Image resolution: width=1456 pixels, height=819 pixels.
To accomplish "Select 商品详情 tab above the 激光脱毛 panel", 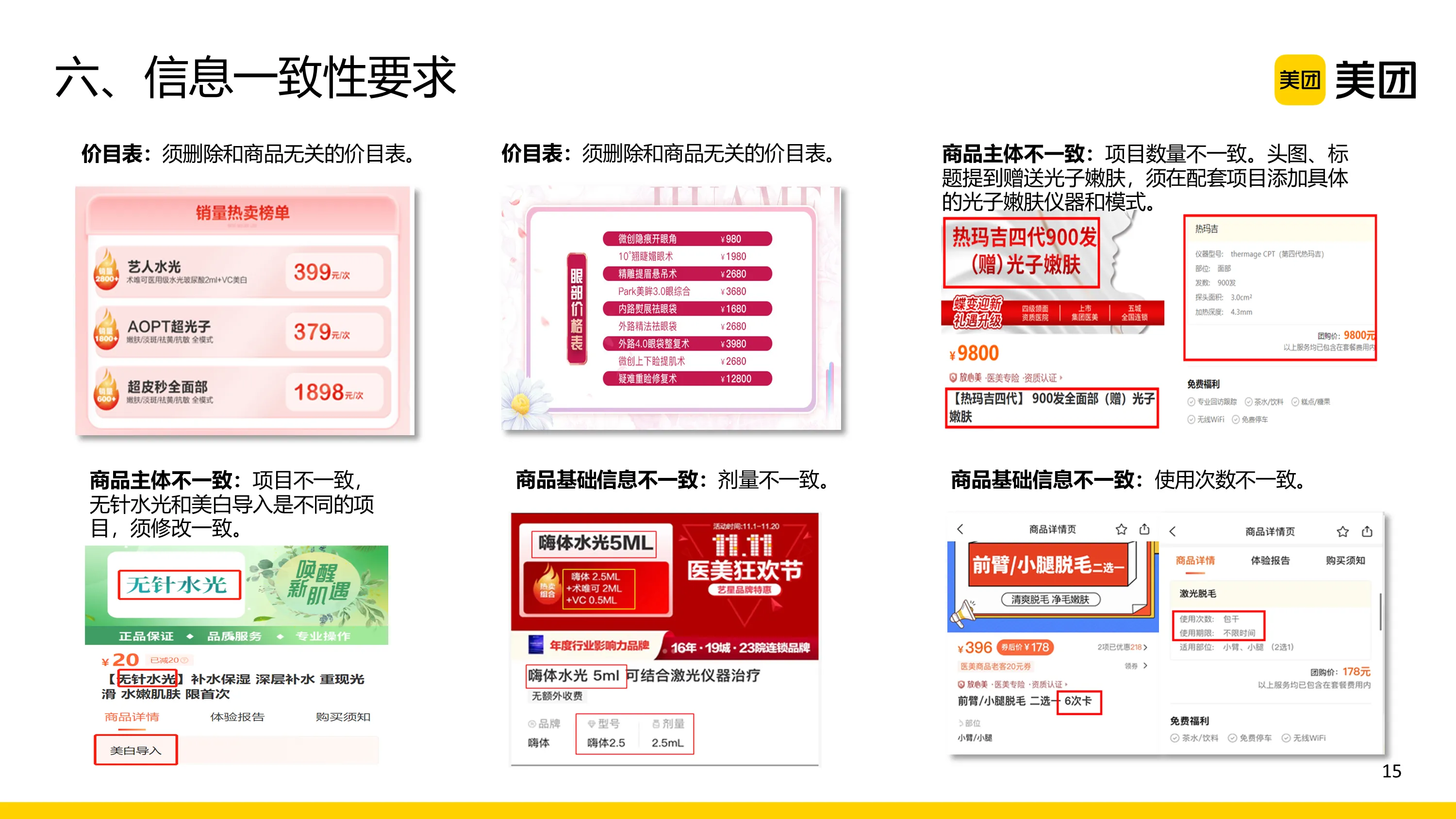I will point(1195,561).
